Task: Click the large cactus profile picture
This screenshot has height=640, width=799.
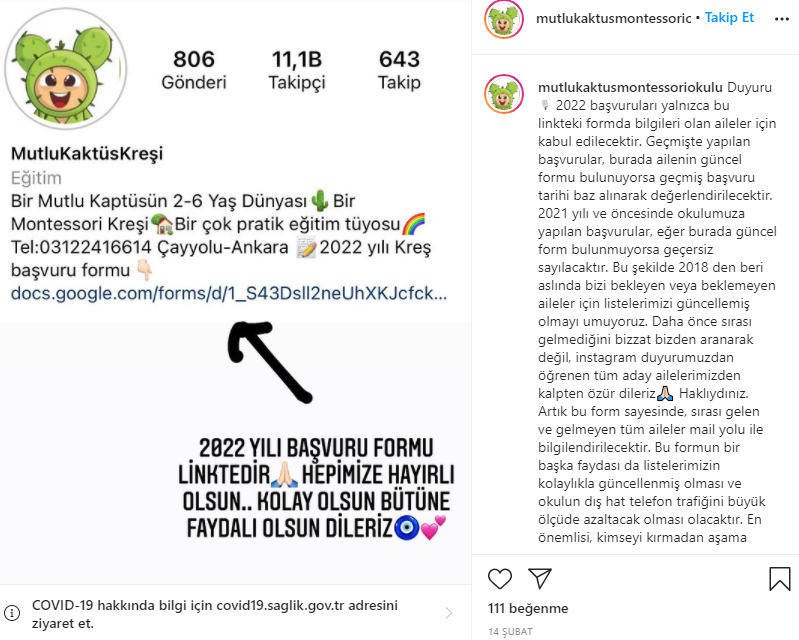Action: coord(66,69)
